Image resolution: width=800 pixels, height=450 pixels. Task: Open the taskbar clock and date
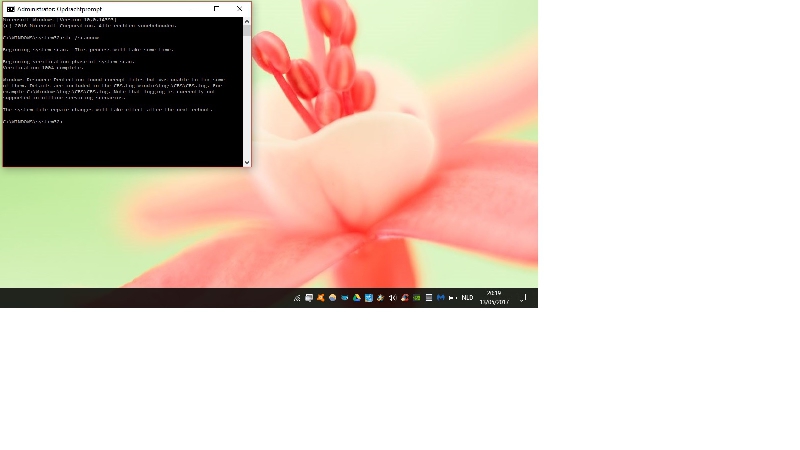click(494, 298)
